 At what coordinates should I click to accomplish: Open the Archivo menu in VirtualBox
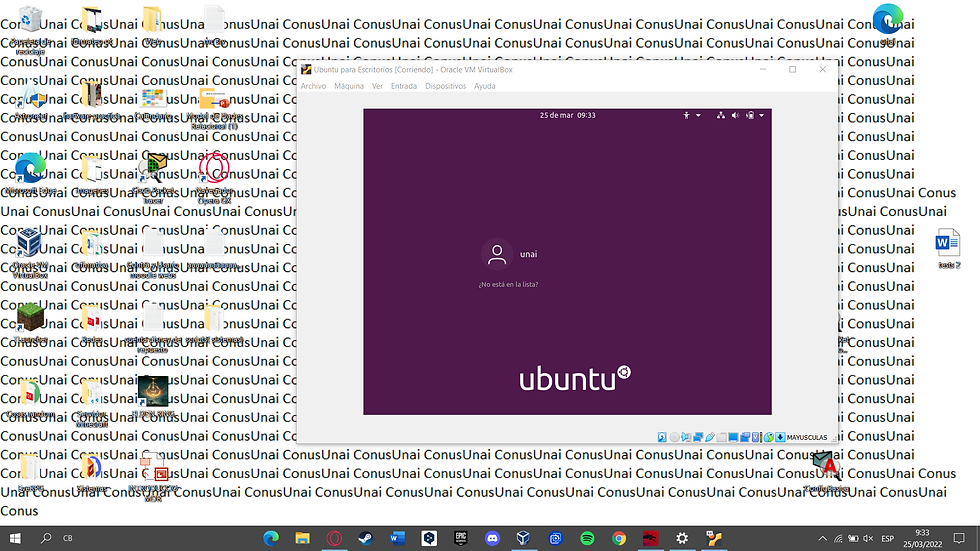tap(313, 86)
